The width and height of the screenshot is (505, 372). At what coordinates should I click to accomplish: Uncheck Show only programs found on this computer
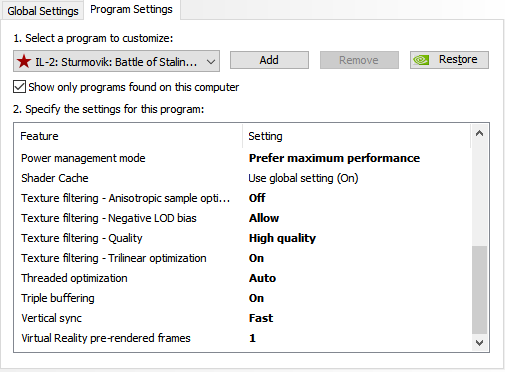[x=19, y=87]
